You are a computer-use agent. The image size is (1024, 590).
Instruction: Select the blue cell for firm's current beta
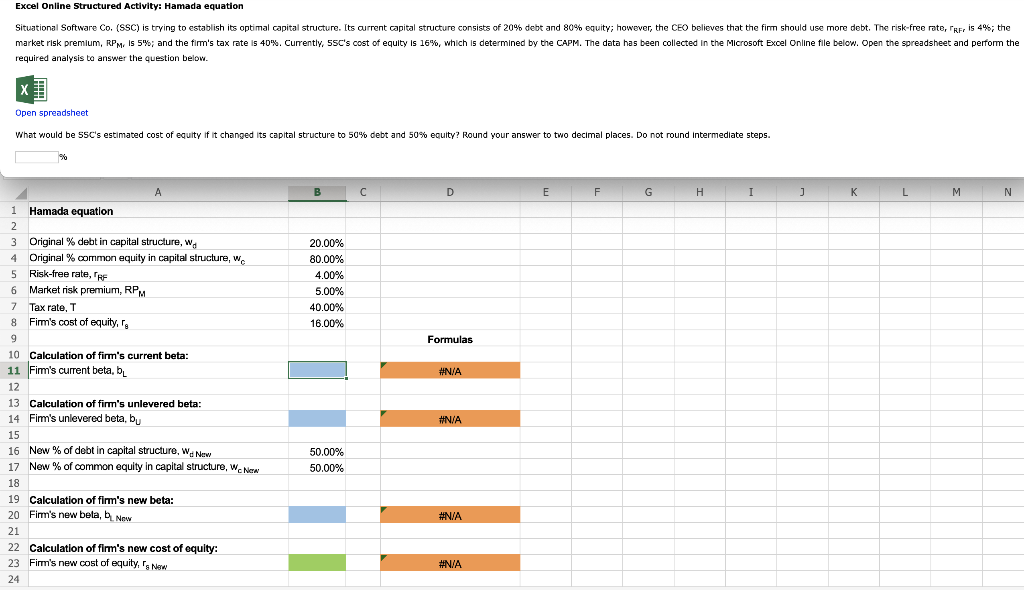pyautogui.click(x=317, y=370)
